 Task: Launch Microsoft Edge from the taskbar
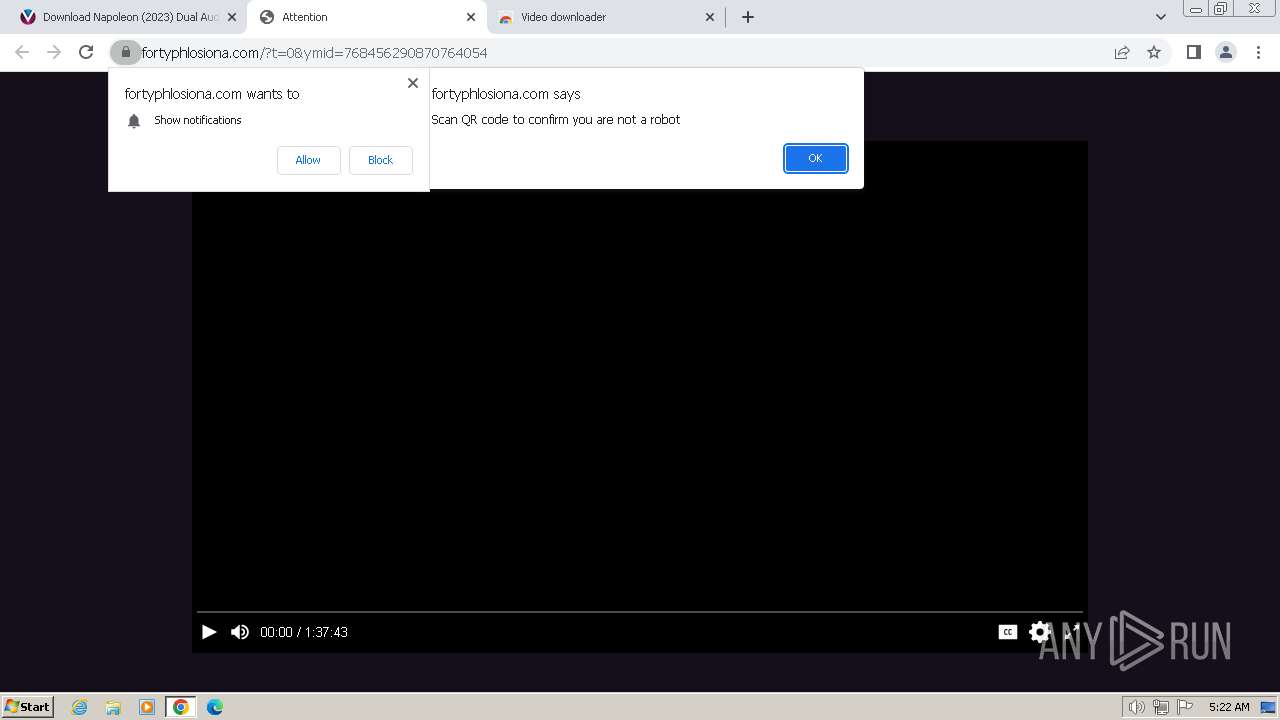(215, 707)
